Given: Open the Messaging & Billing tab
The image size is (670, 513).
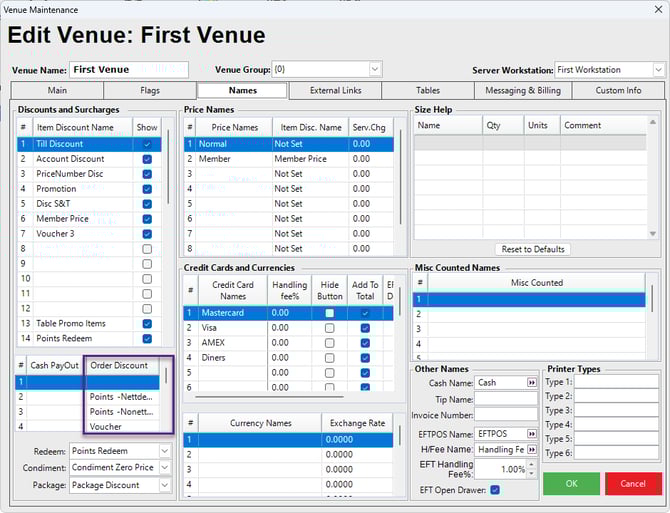Looking at the screenshot, I should (523, 91).
